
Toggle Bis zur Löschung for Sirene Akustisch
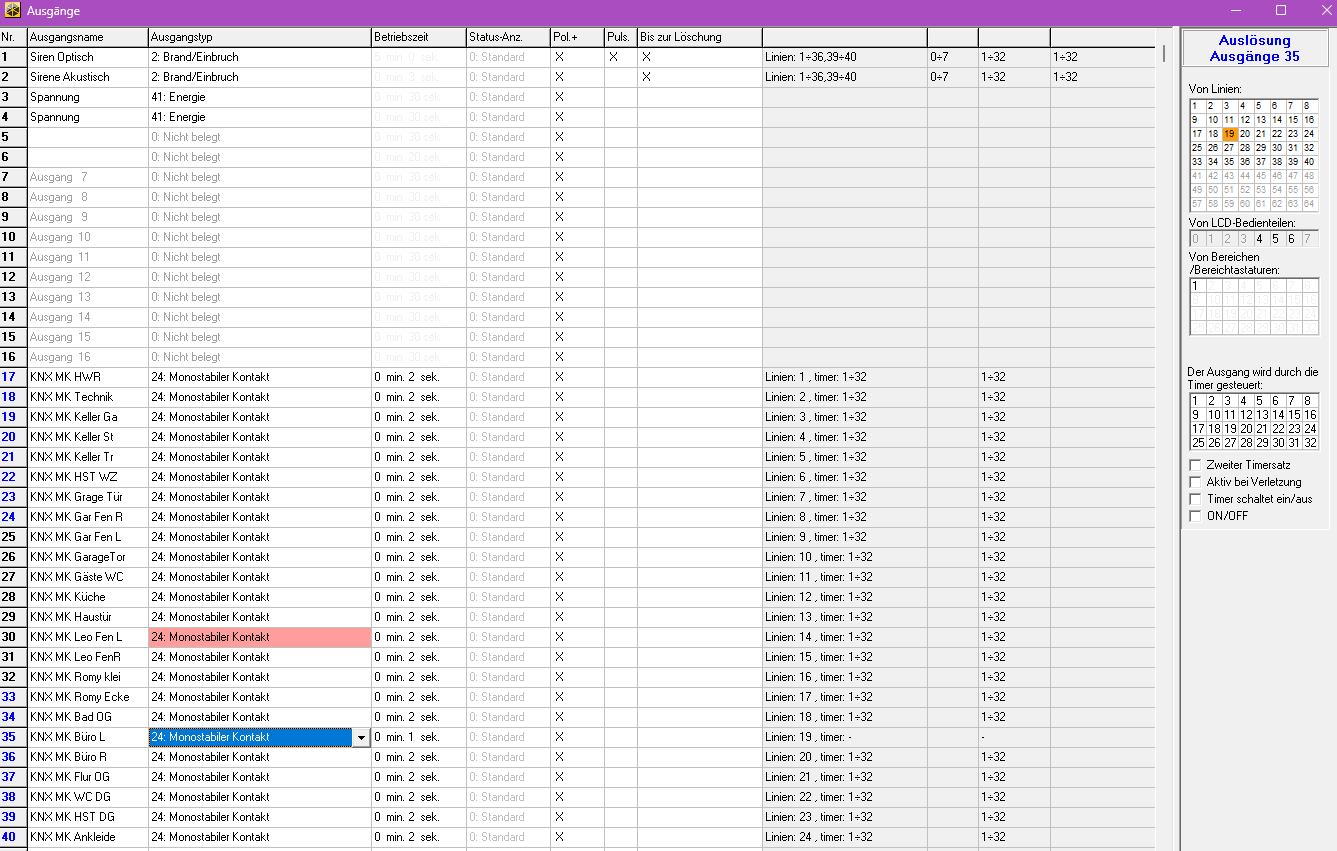tap(646, 77)
